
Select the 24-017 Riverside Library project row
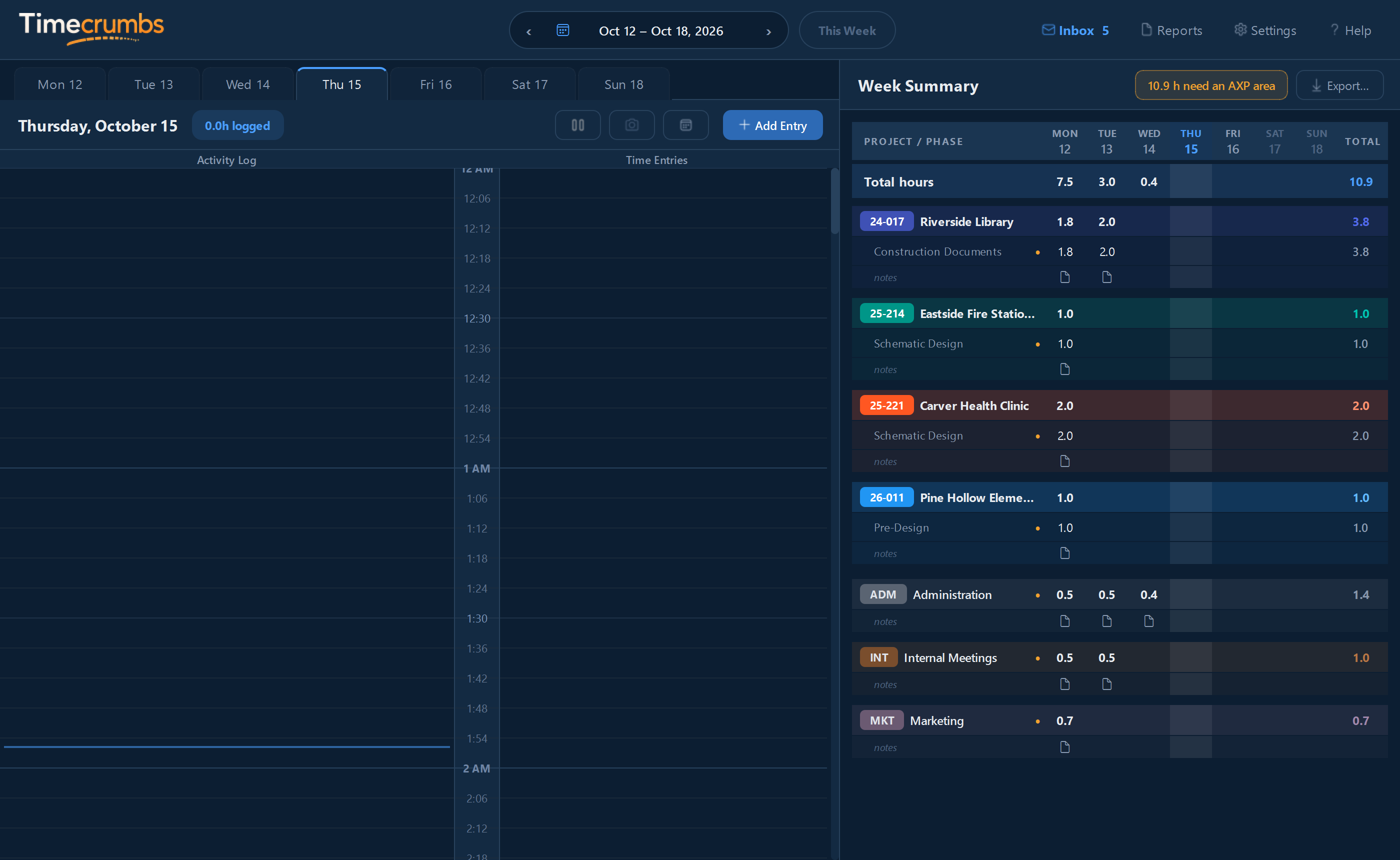click(x=1119, y=221)
